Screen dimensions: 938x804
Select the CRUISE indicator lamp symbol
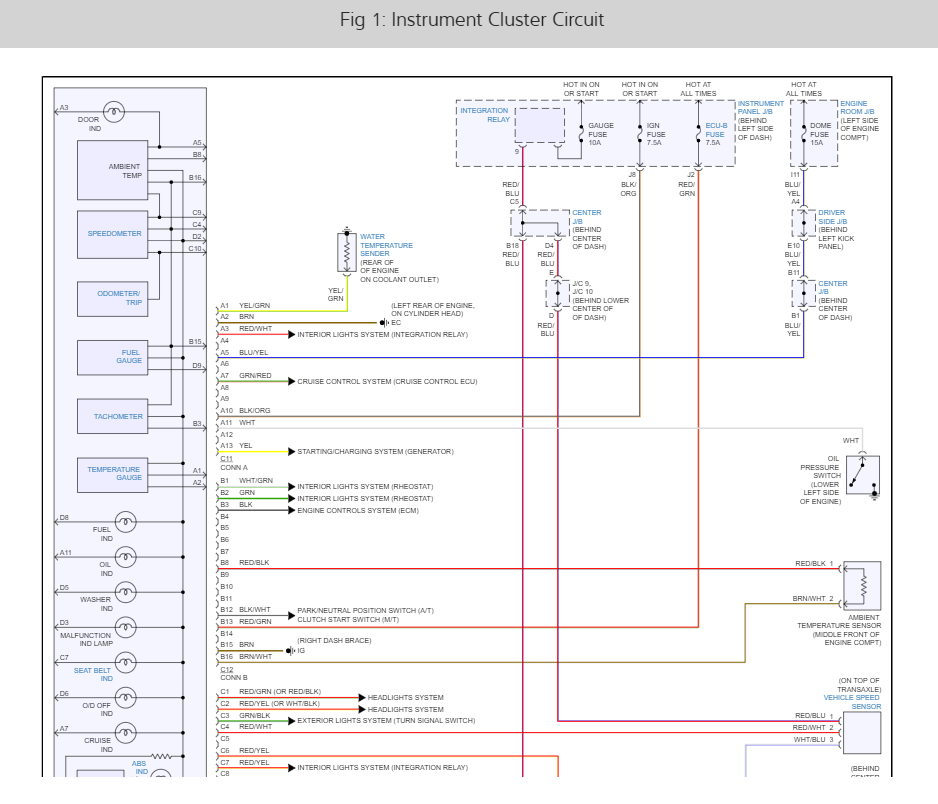pos(126,732)
